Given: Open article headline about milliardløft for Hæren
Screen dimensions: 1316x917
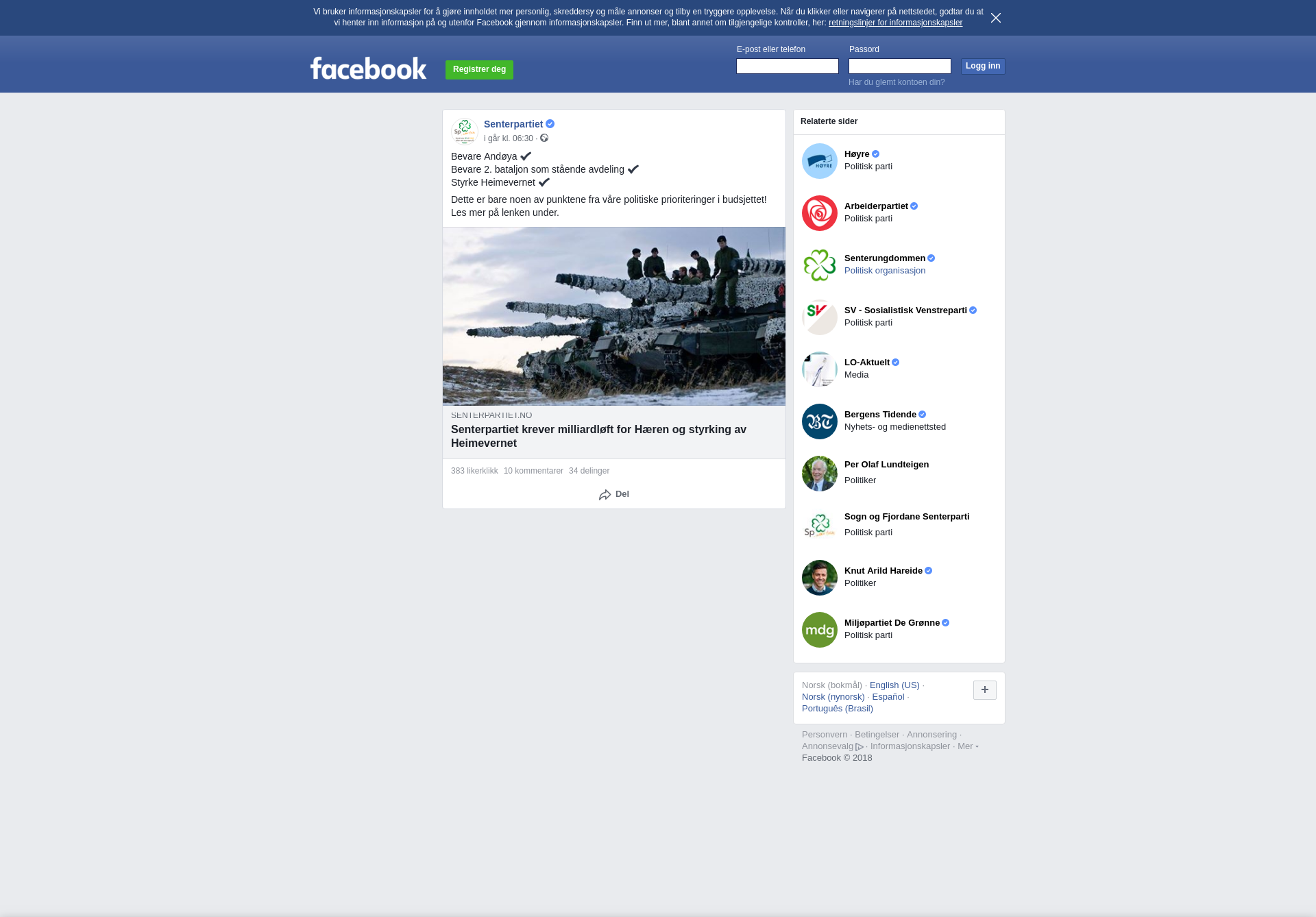Looking at the screenshot, I should click(x=598, y=436).
